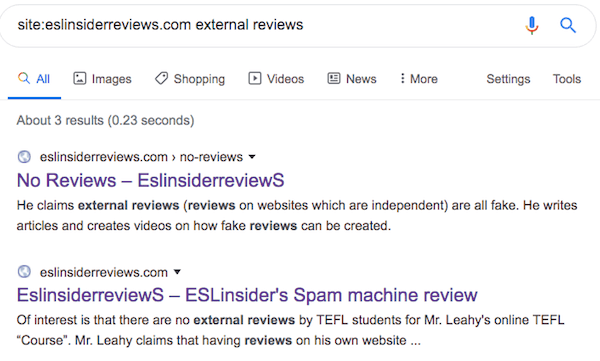This screenshot has height=361, width=600.
Task: Click the Shopping tag icon
Action: click(x=161, y=78)
